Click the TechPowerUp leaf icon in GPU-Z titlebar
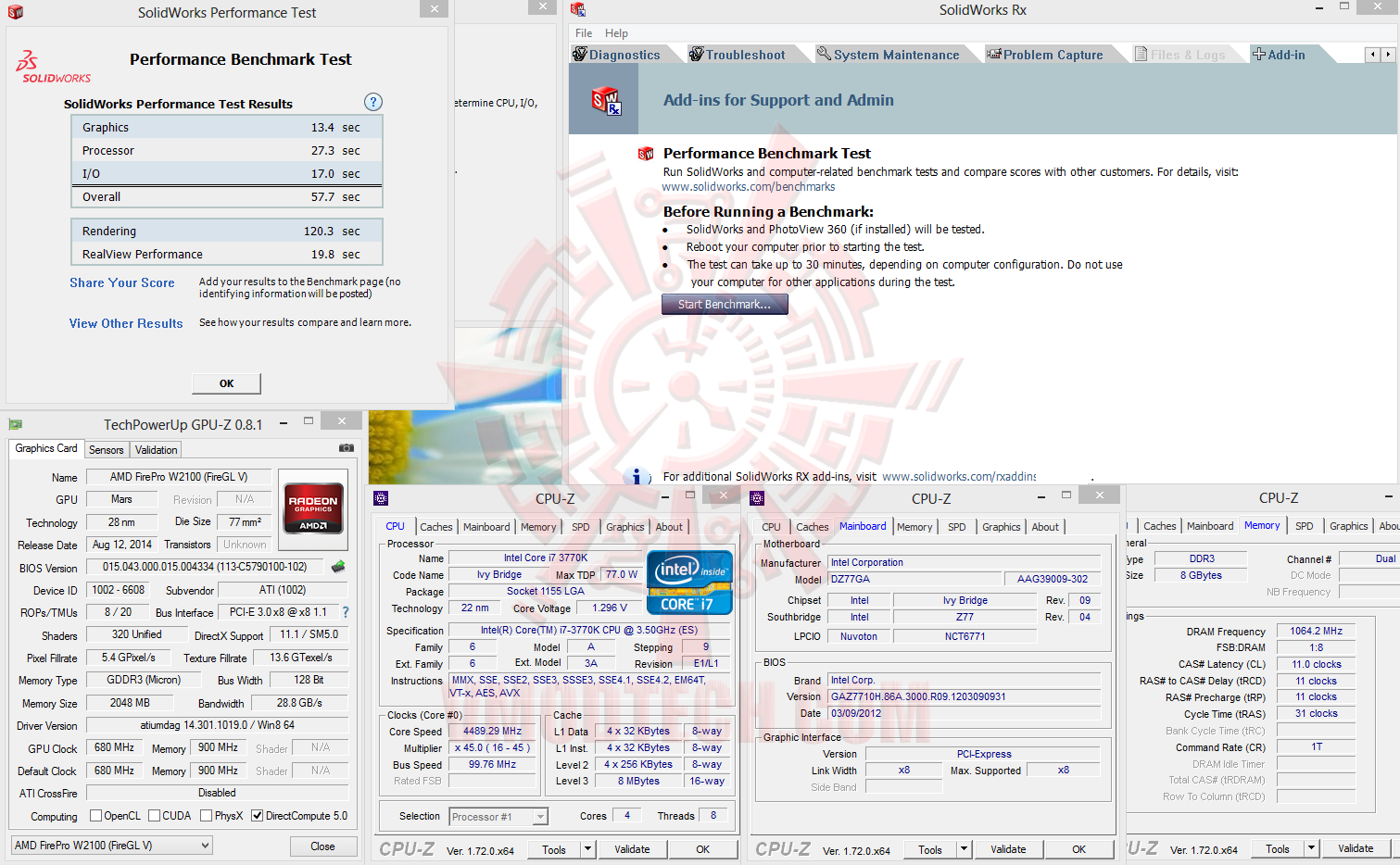 pyautogui.click(x=15, y=423)
